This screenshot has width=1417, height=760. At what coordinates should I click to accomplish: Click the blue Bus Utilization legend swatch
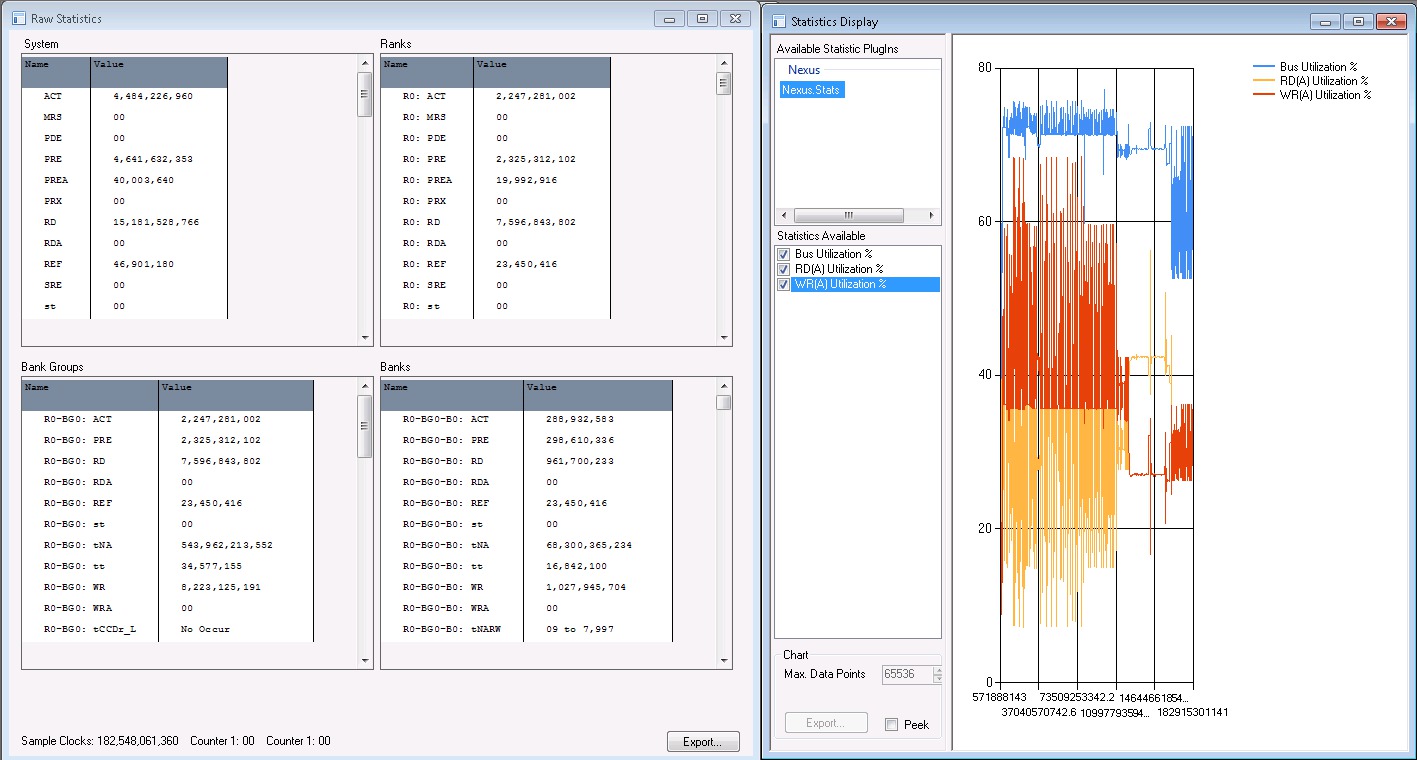(1264, 67)
